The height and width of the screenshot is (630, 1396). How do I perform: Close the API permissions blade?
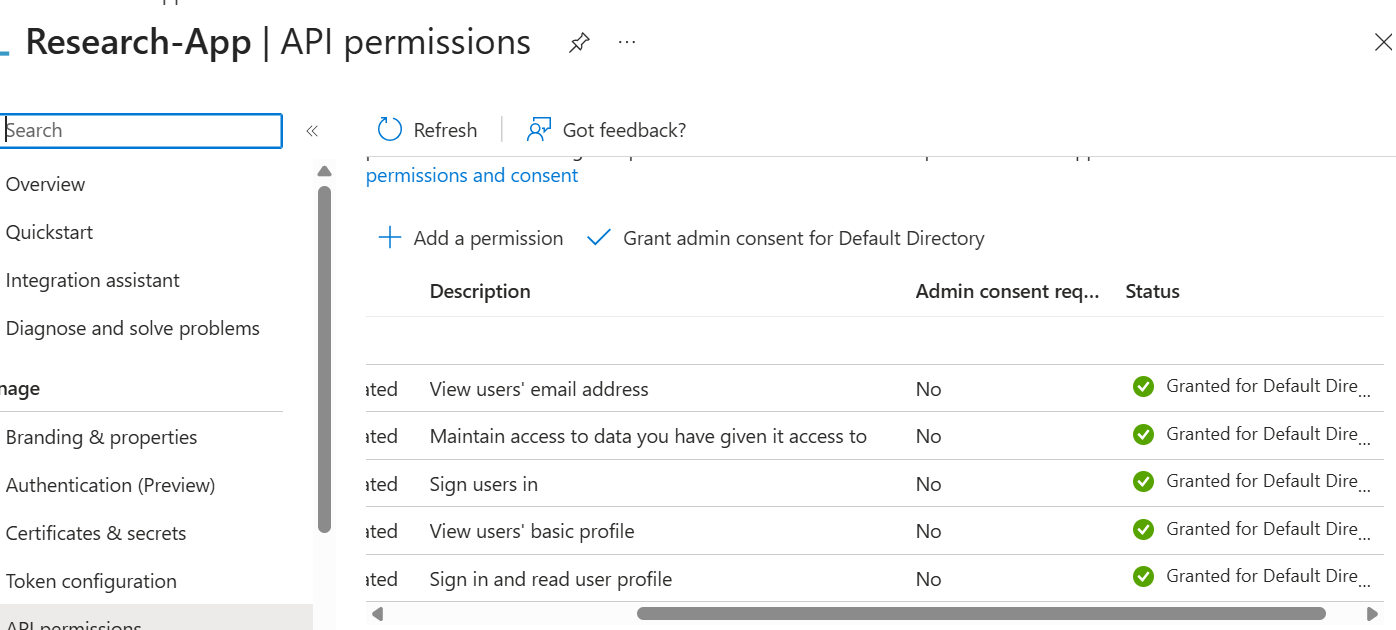1383,43
